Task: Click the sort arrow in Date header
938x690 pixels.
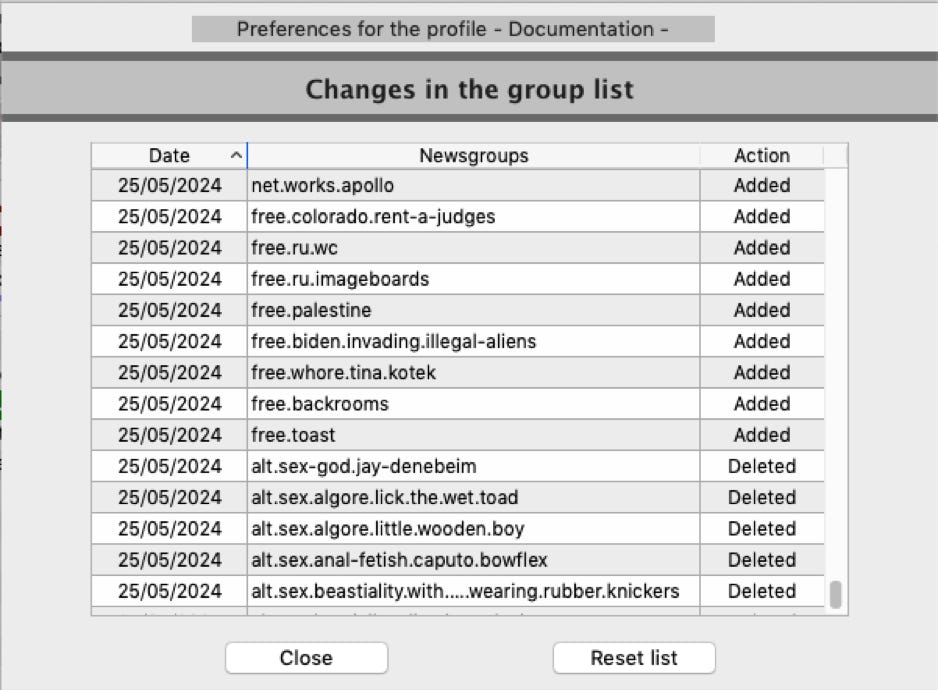Action: coord(236,156)
